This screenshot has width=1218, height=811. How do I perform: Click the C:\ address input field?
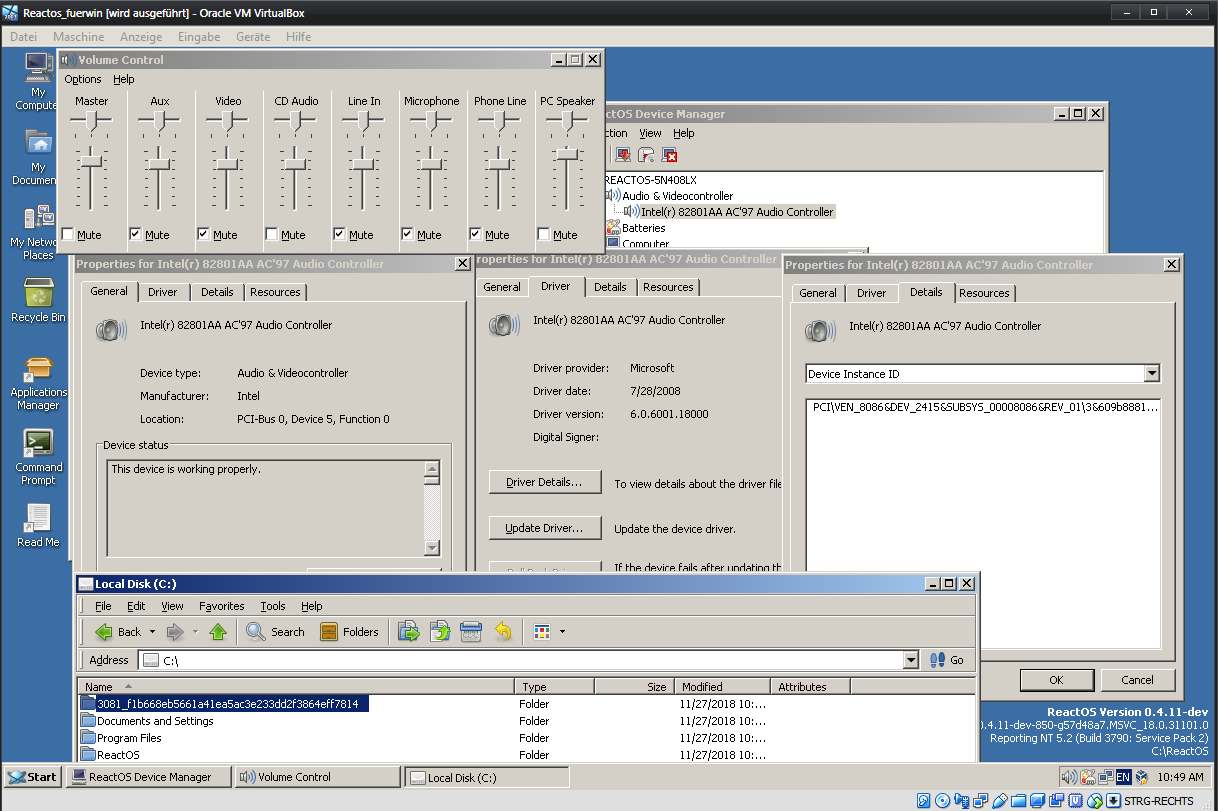pyautogui.click(x=520, y=660)
